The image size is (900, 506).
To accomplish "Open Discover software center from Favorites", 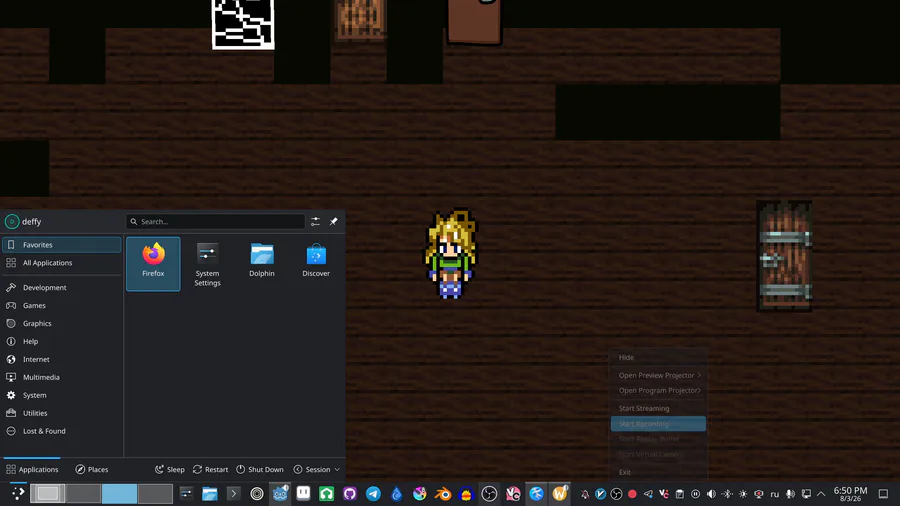I will coord(316,263).
